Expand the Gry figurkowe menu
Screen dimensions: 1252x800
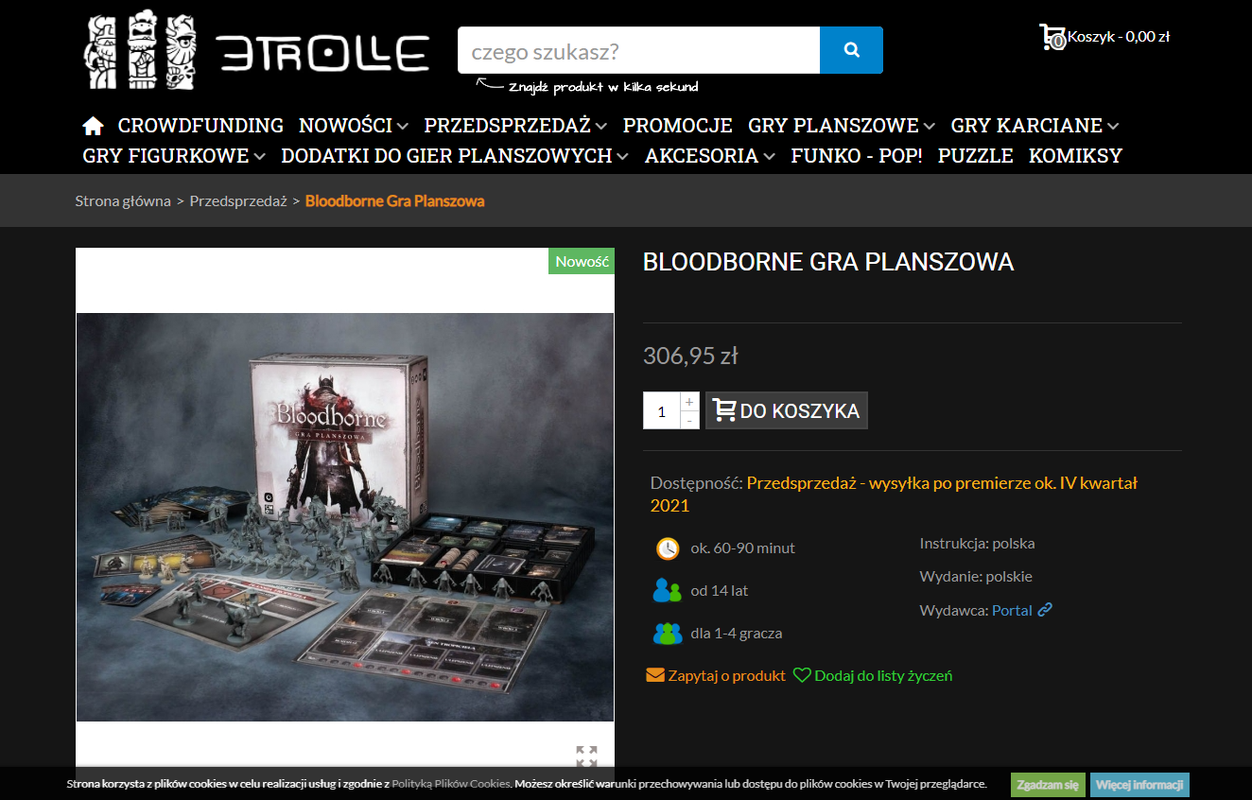tap(174, 156)
